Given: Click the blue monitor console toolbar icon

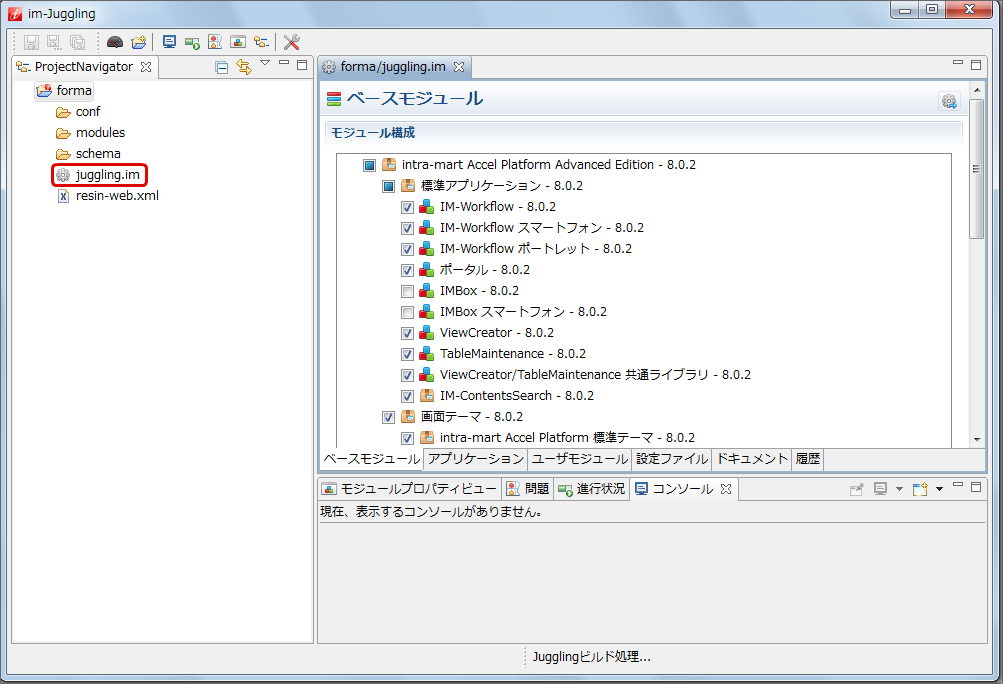Looking at the screenshot, I should pyautogui.click(x=169, y=42).
